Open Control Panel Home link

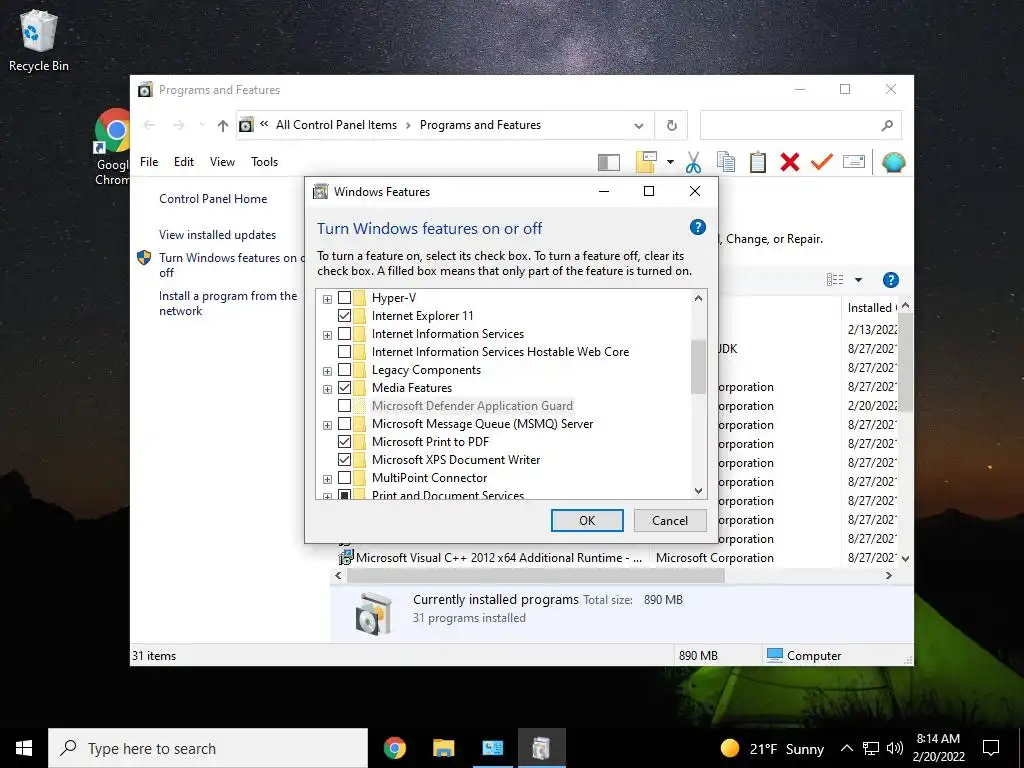(213, 199)
